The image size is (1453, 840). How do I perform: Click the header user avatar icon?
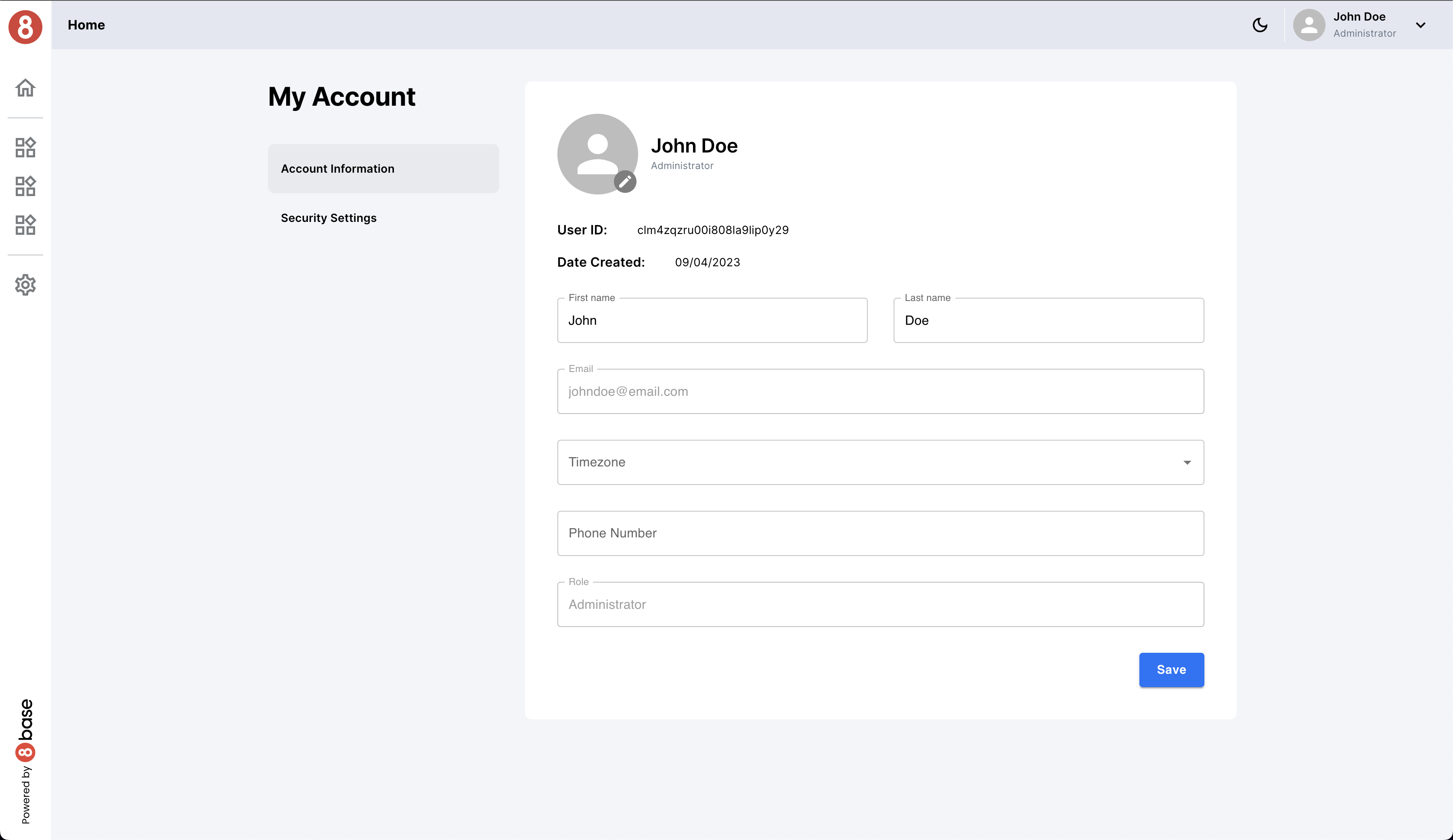(1309, 25)
